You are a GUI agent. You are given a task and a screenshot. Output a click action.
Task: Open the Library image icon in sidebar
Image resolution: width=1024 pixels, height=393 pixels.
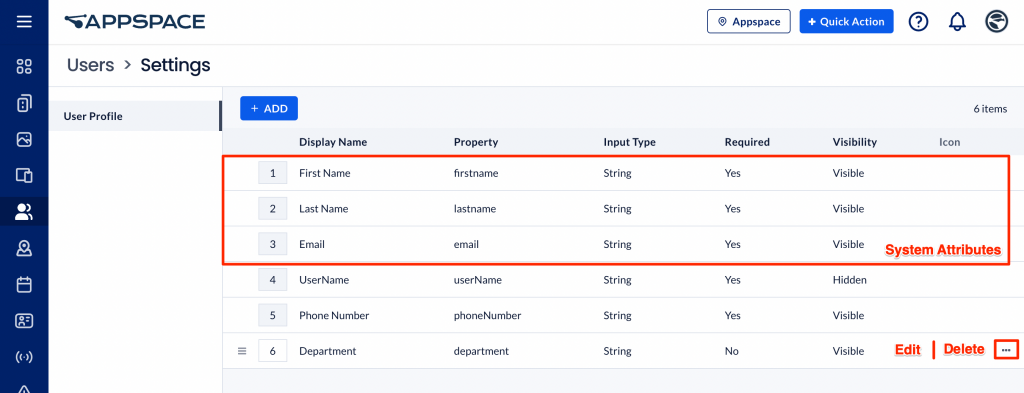(24, 139)
